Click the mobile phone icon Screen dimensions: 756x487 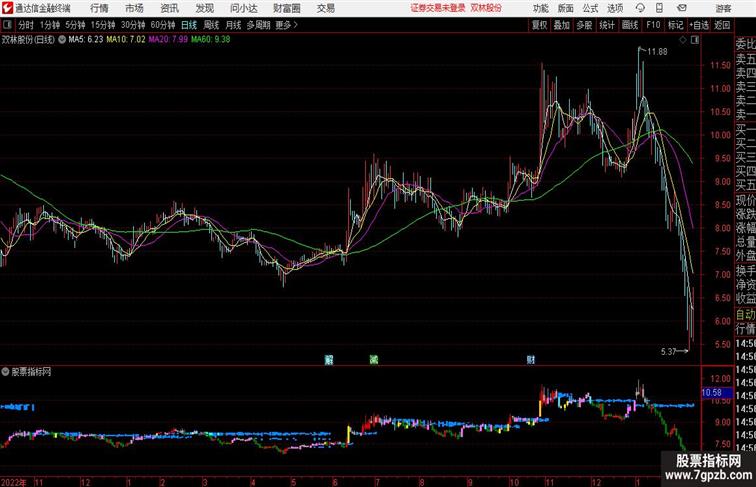(659, 8)
